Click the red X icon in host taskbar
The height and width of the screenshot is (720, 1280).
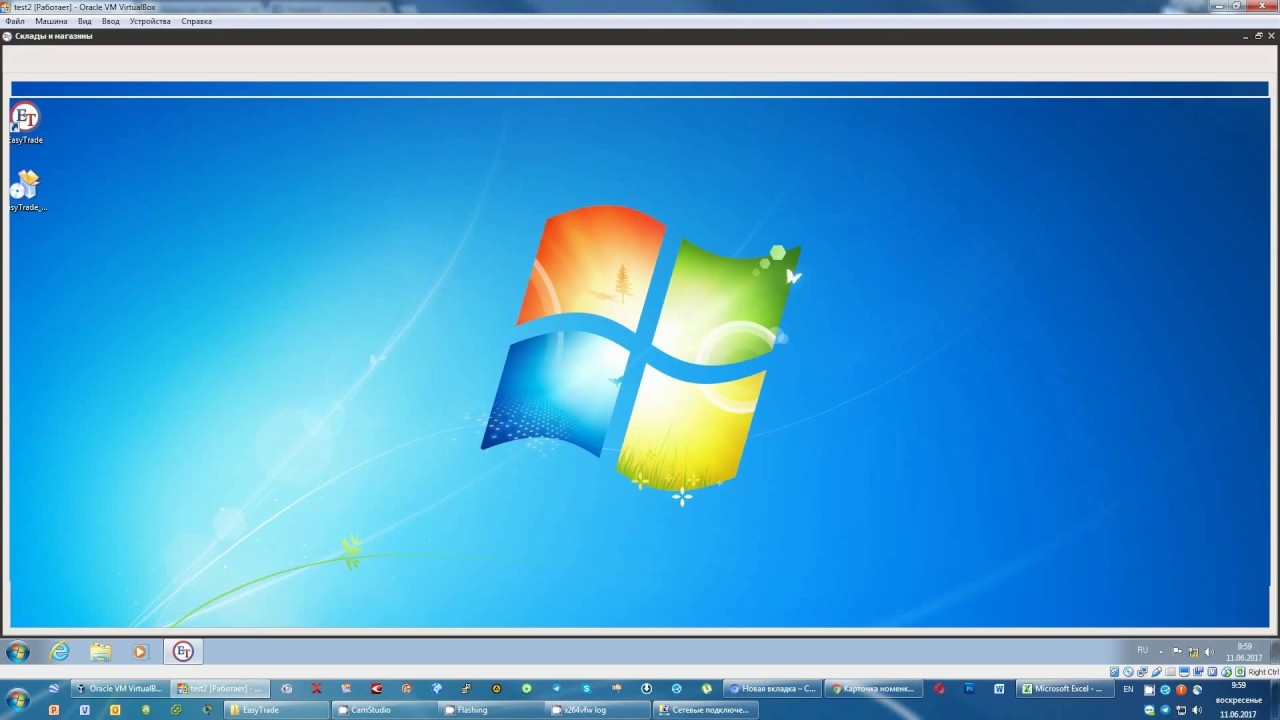point(316,689)
